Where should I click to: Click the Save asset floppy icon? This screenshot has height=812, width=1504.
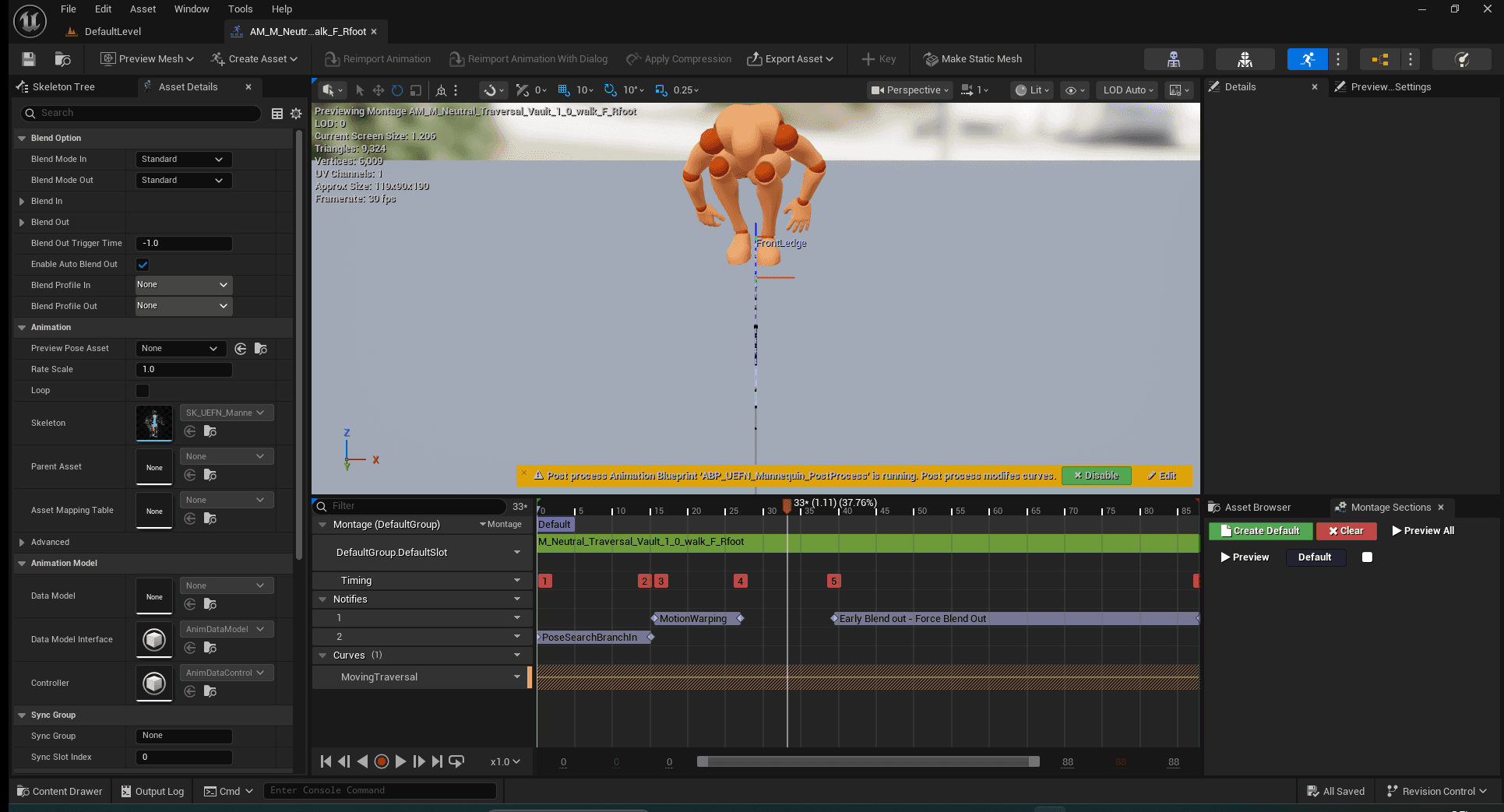click(29, 59)
